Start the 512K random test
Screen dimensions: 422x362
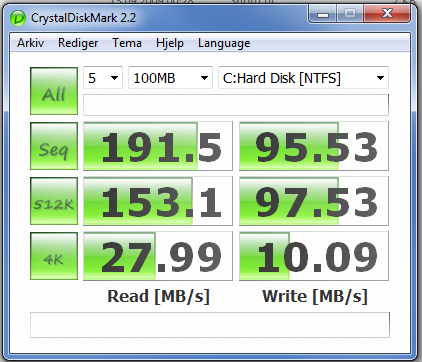click(54, 201)
